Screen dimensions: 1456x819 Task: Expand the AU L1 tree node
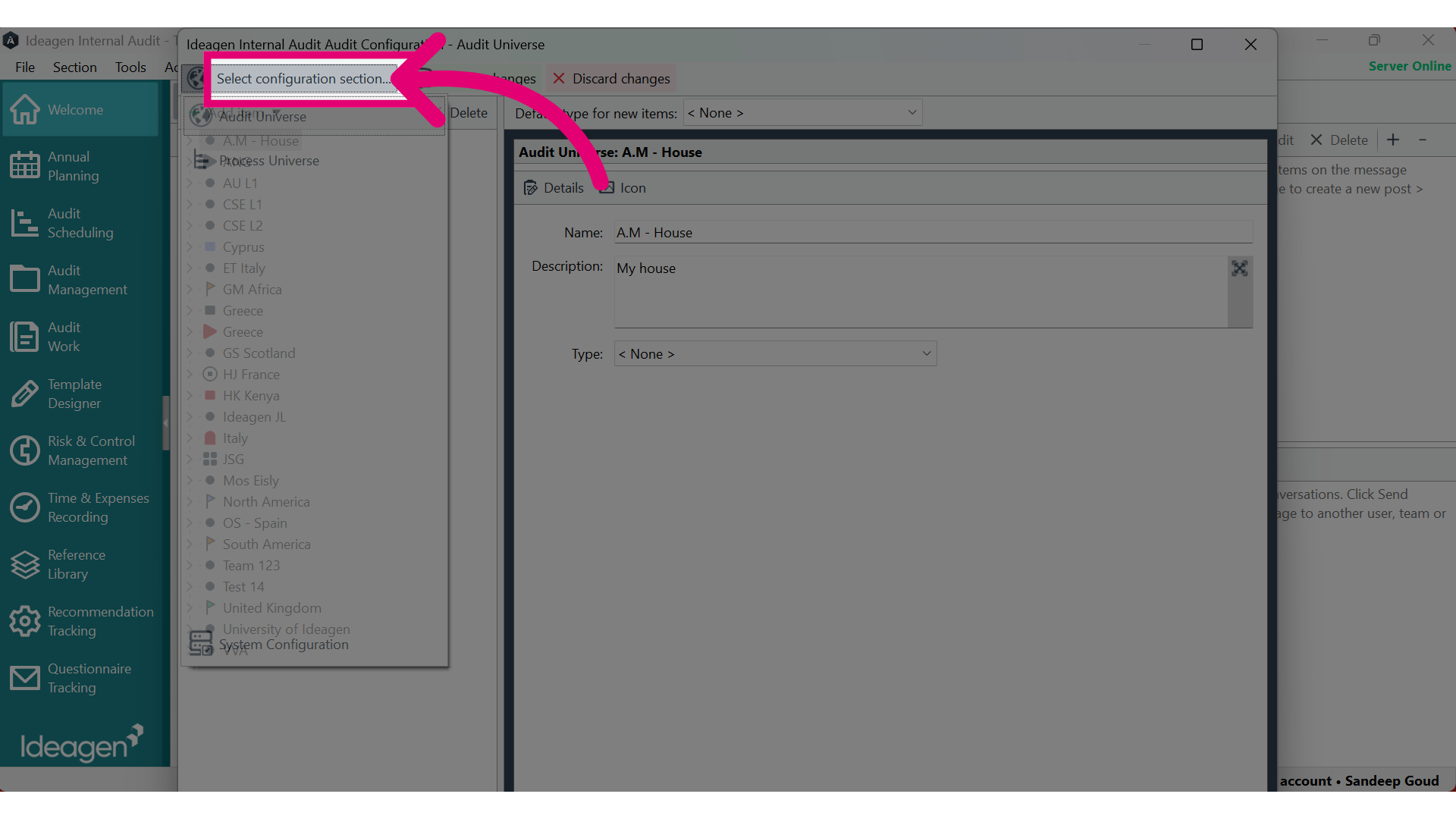[190, 183]
